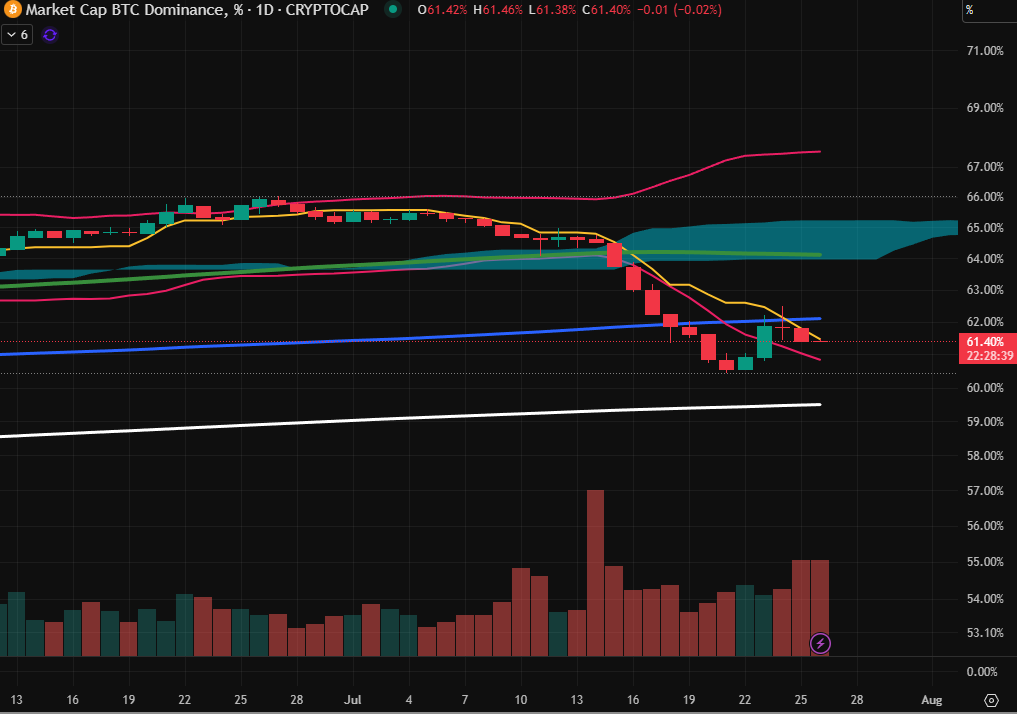This screenshot has width=1017, height=714.
Task: Click the orange Bitcoin symbol logo
Action: tap(12, 10)
